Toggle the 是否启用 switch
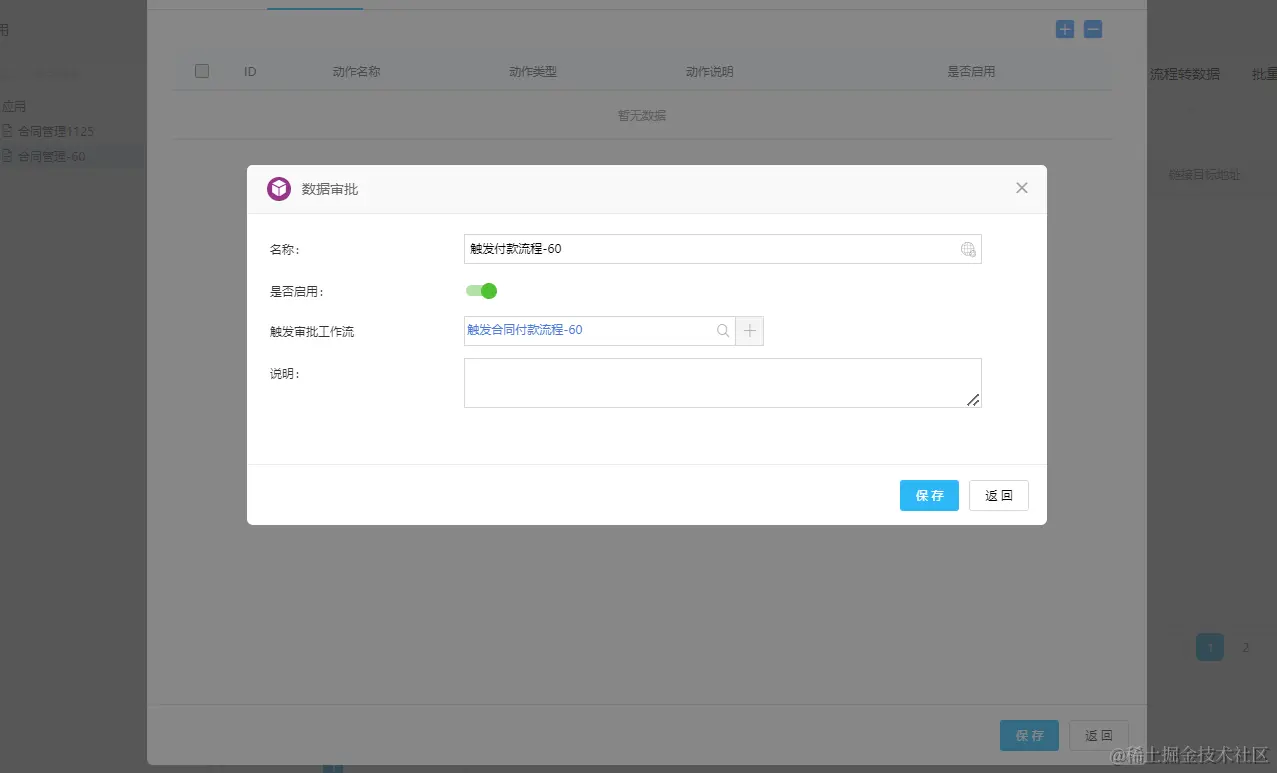 click(481, 291)
